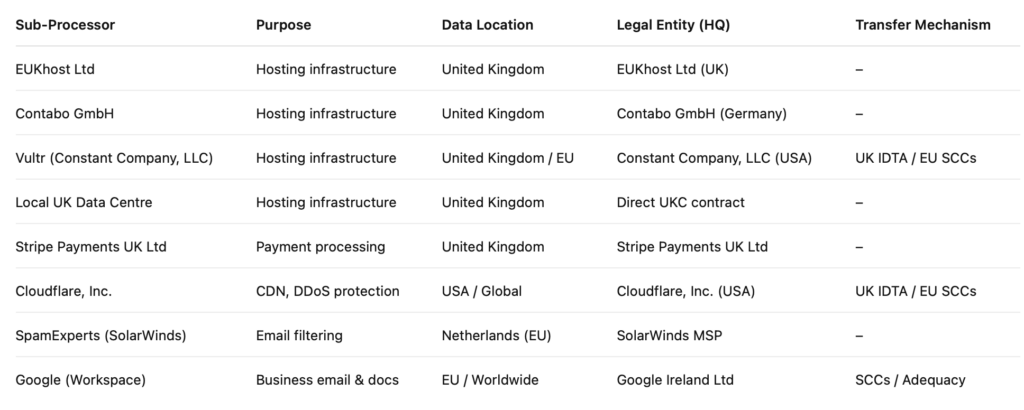The width and height of the screenshot is (1024, 410).
Task: Click the Purpose column header
Action: (283, 25)
